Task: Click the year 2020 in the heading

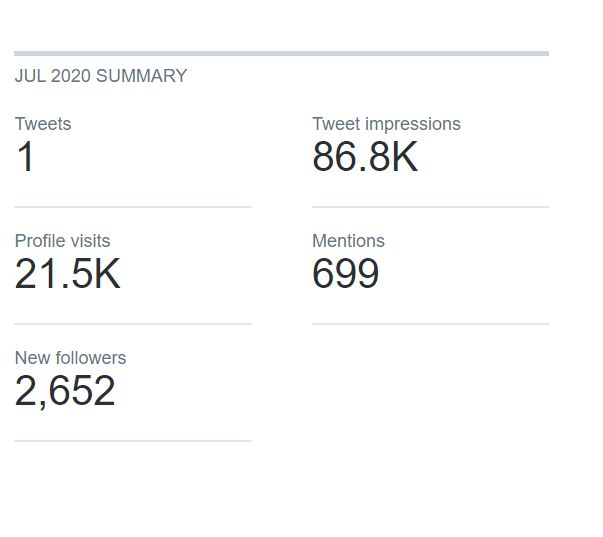Action: click(x=71, y=76)
